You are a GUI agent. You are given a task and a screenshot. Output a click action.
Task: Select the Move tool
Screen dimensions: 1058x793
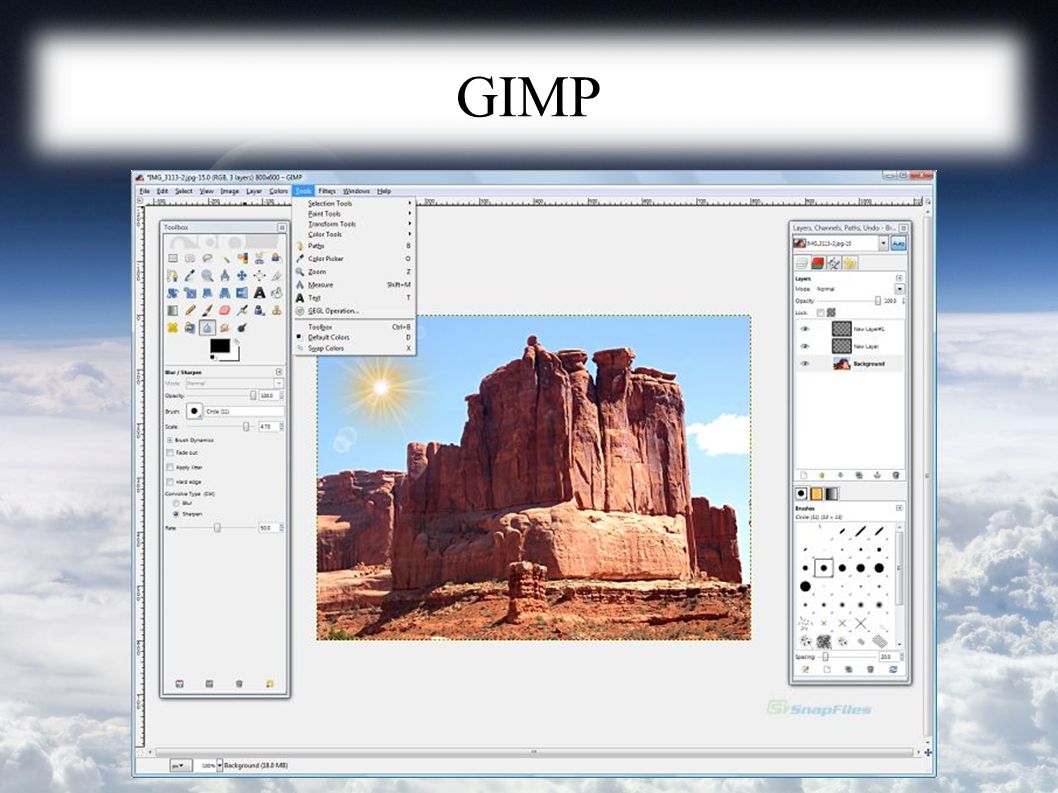click(x=242, y=275)
